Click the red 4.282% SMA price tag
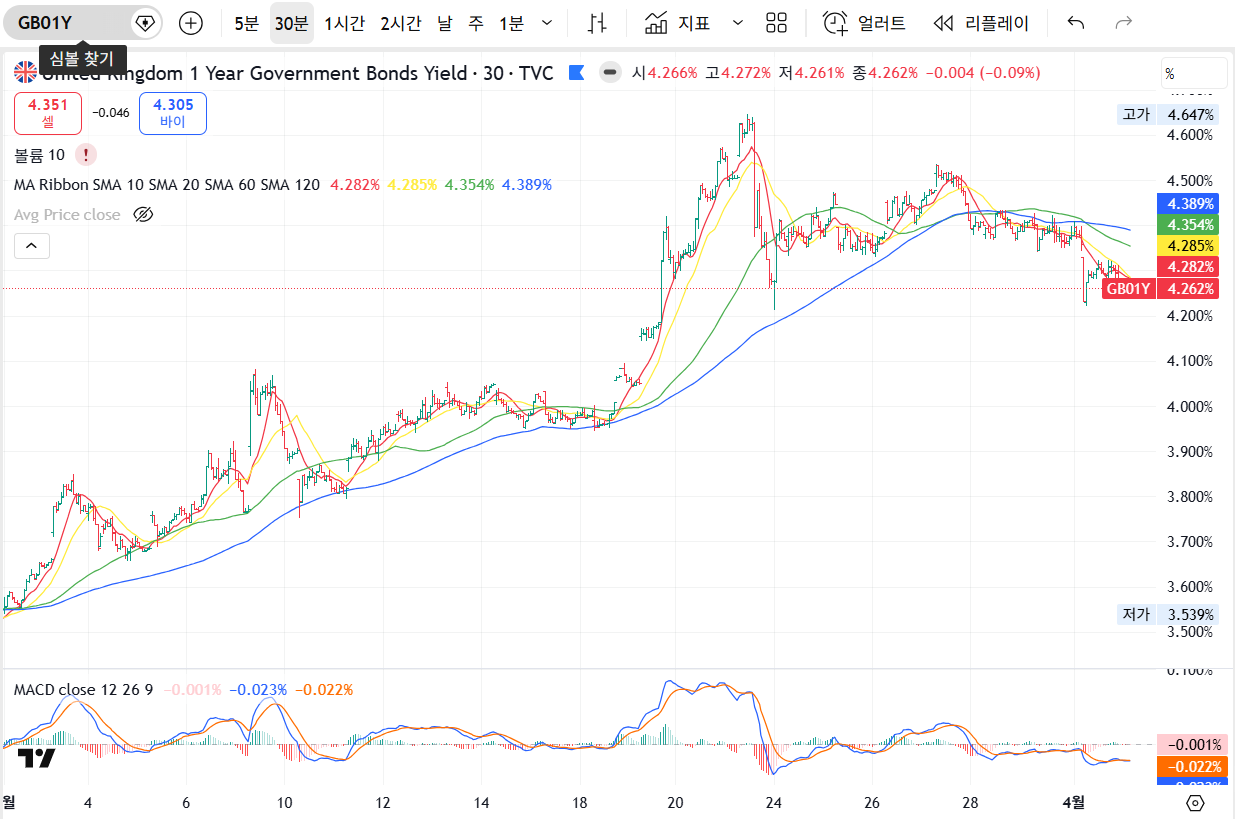Viewport: 1235px width, 819px height. (1187, 267)
